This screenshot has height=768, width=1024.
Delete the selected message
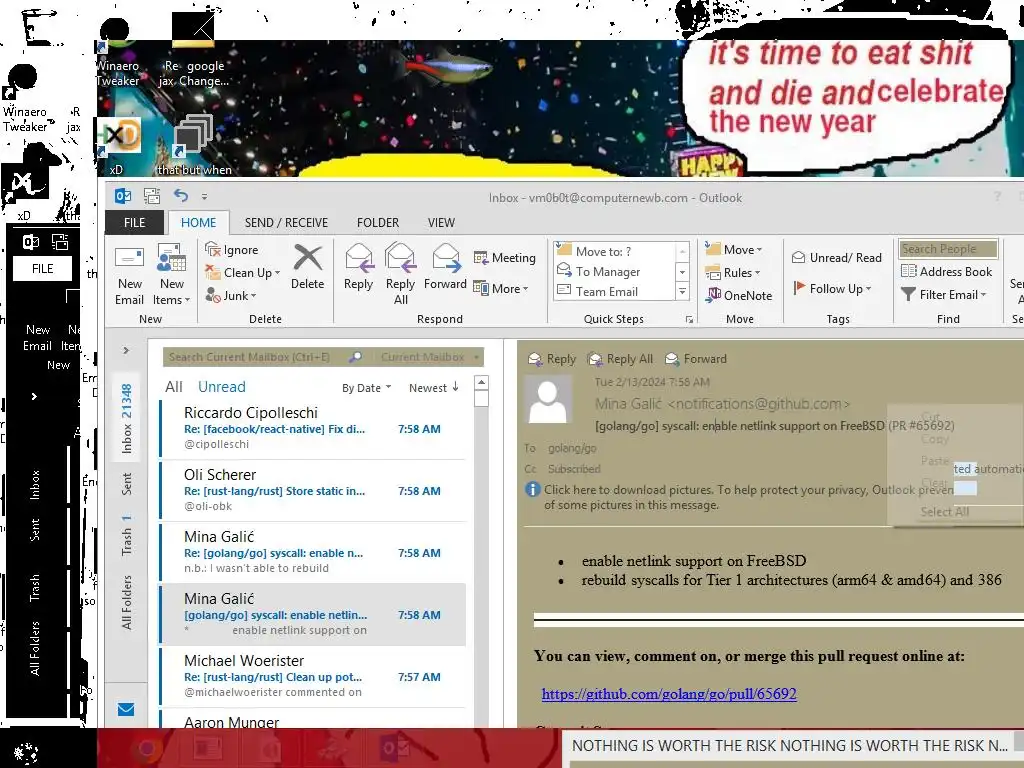[308, 268]
